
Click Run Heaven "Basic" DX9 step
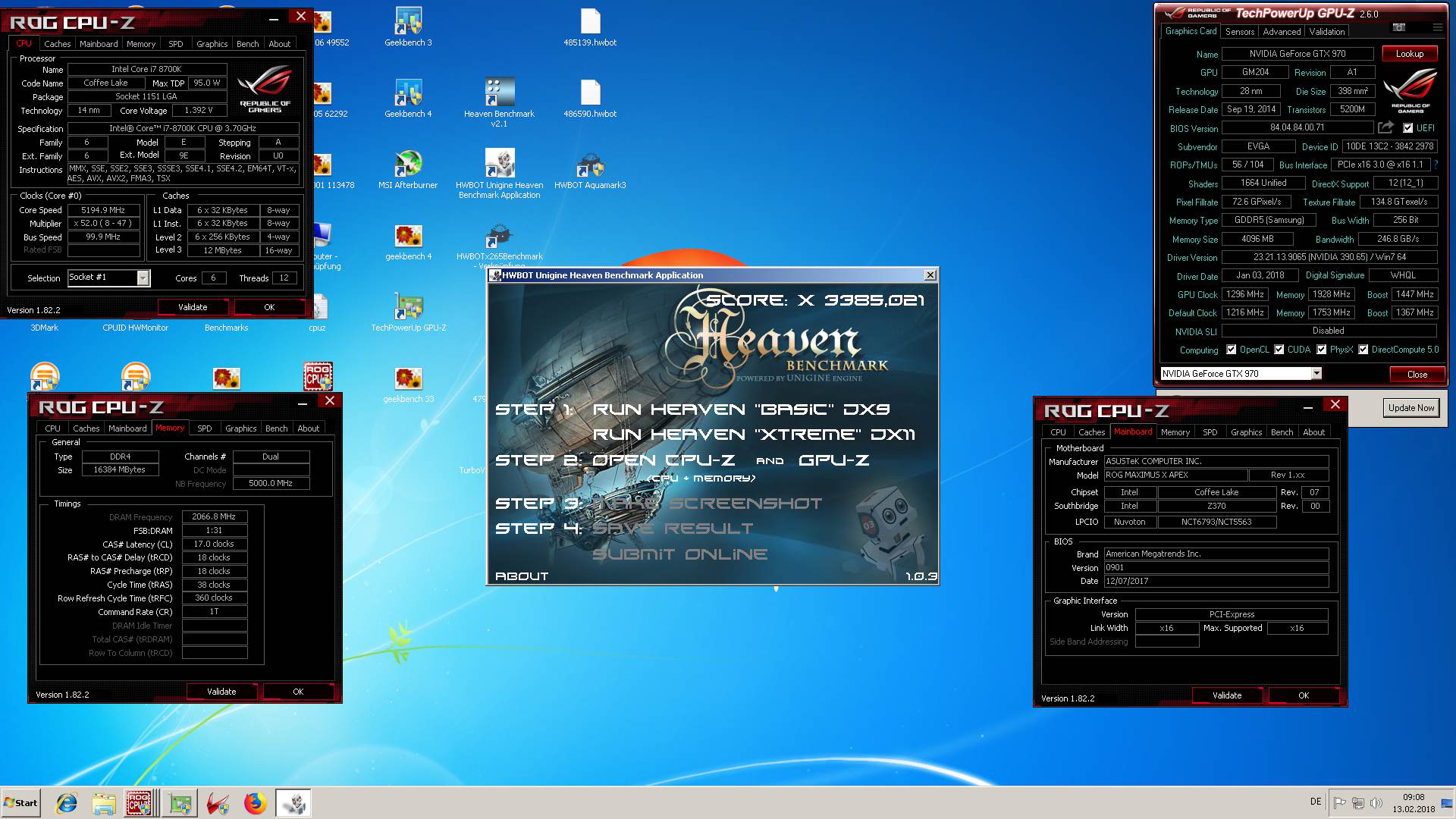(741, 409)
